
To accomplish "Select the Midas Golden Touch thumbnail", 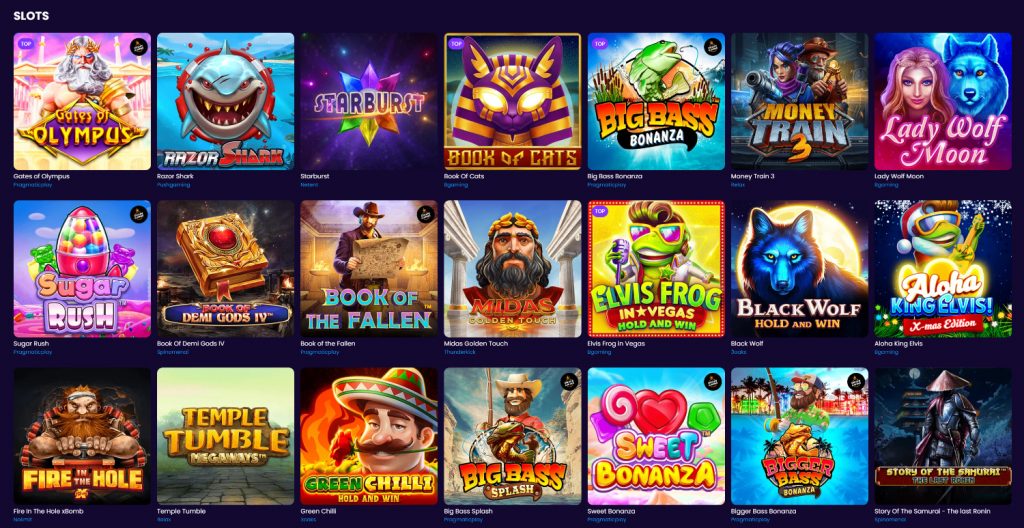I will point(513,269).
